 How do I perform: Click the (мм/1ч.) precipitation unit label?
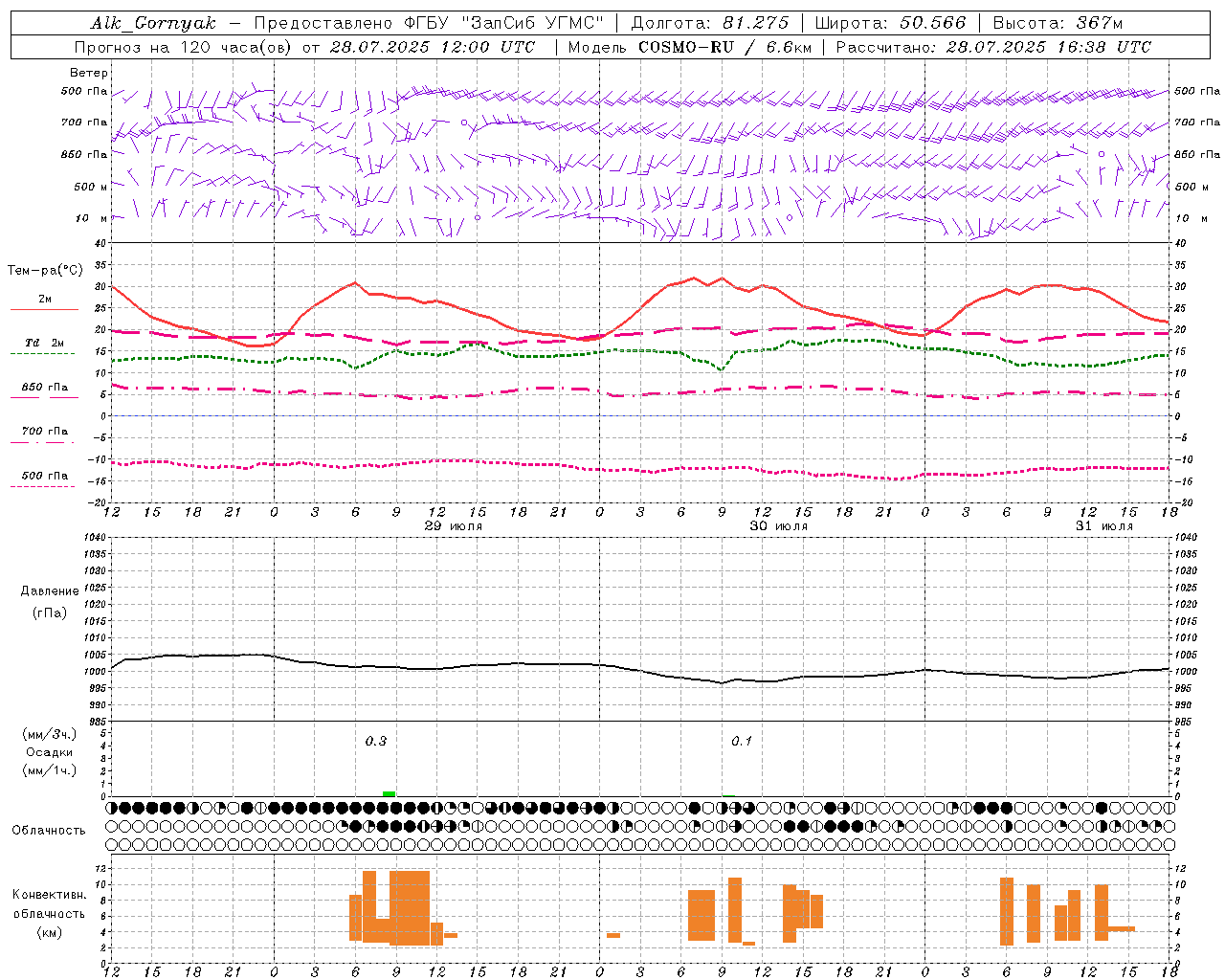pos(49,770)
